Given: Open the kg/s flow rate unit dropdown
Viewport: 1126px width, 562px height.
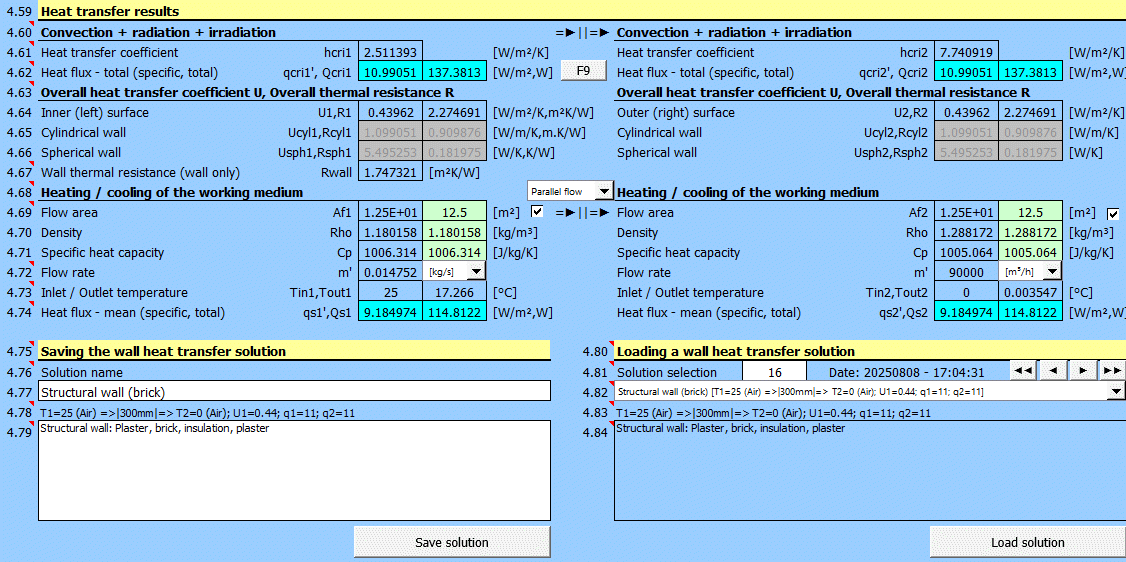Looking at the screenshot, I should click(x=476, y=271).
